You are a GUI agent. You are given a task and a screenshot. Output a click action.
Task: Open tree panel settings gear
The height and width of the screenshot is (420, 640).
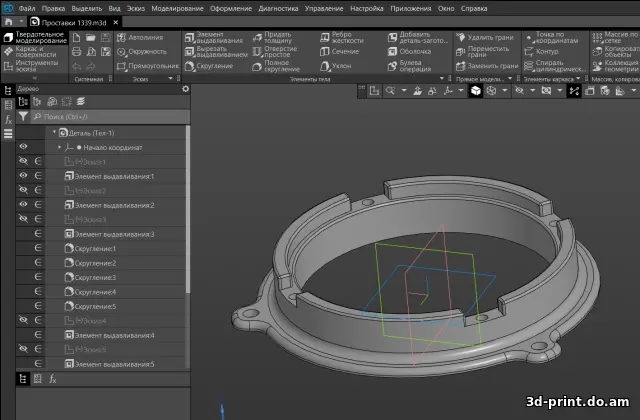(186, 89)
